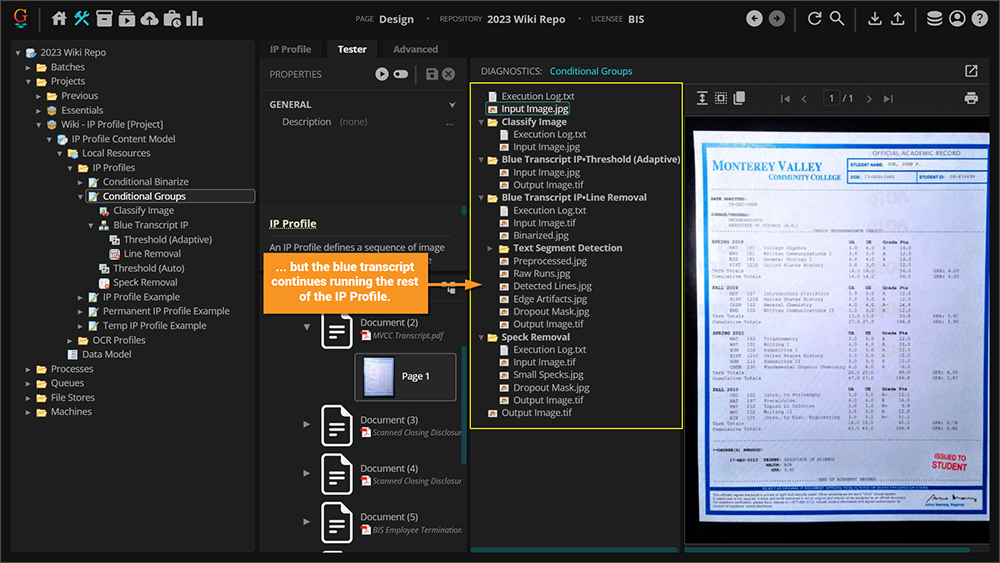Click the refresh icon in top bar
This screenshot has width=1000, height=563.
click(814, 18)
